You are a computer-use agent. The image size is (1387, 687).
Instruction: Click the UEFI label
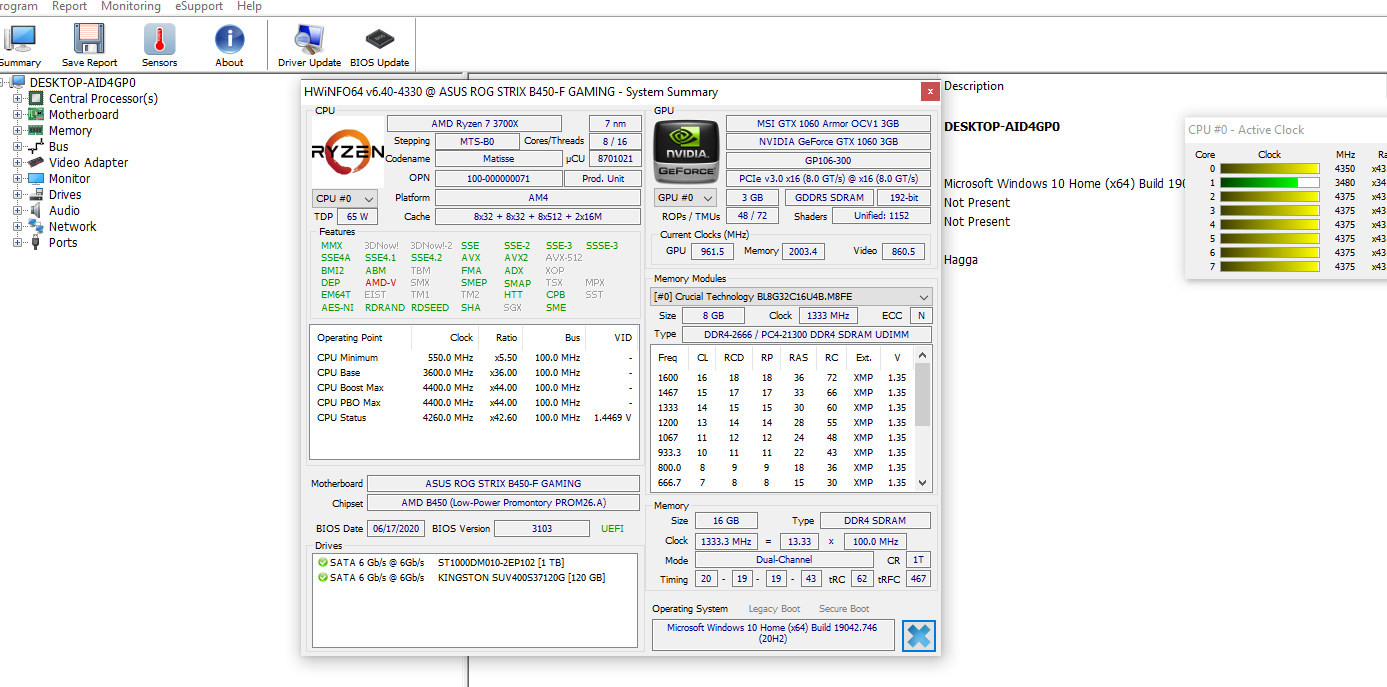[612, 529]
